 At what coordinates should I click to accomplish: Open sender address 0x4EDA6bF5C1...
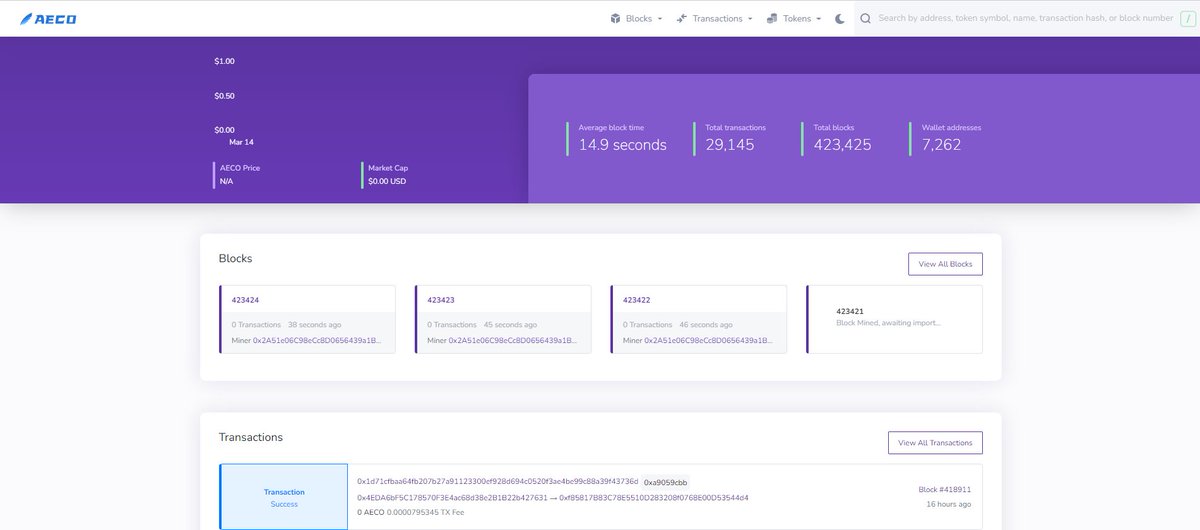pyautogui.click(x=452, y=497)
